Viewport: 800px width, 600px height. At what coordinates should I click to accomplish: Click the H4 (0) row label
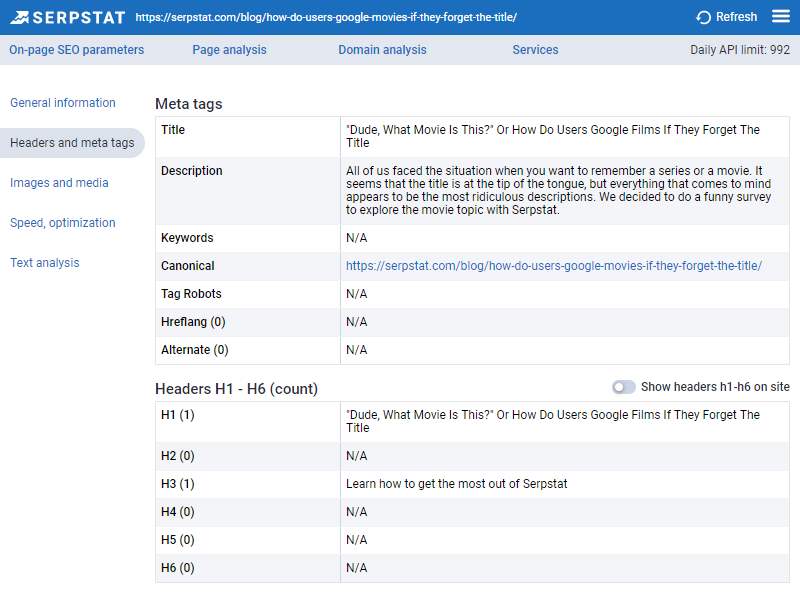coord(178,512)
